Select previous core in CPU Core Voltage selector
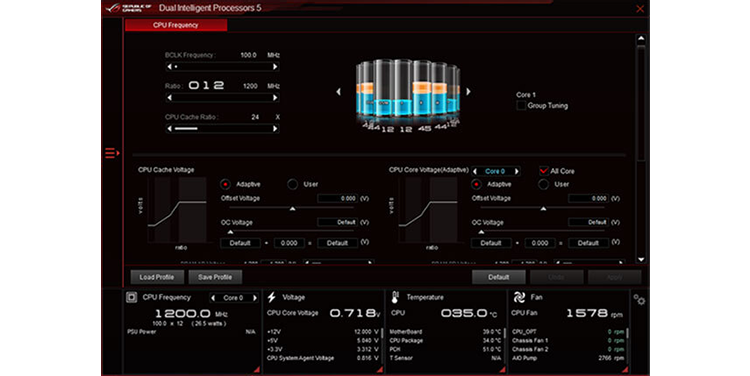 click(x=474, y=171)
